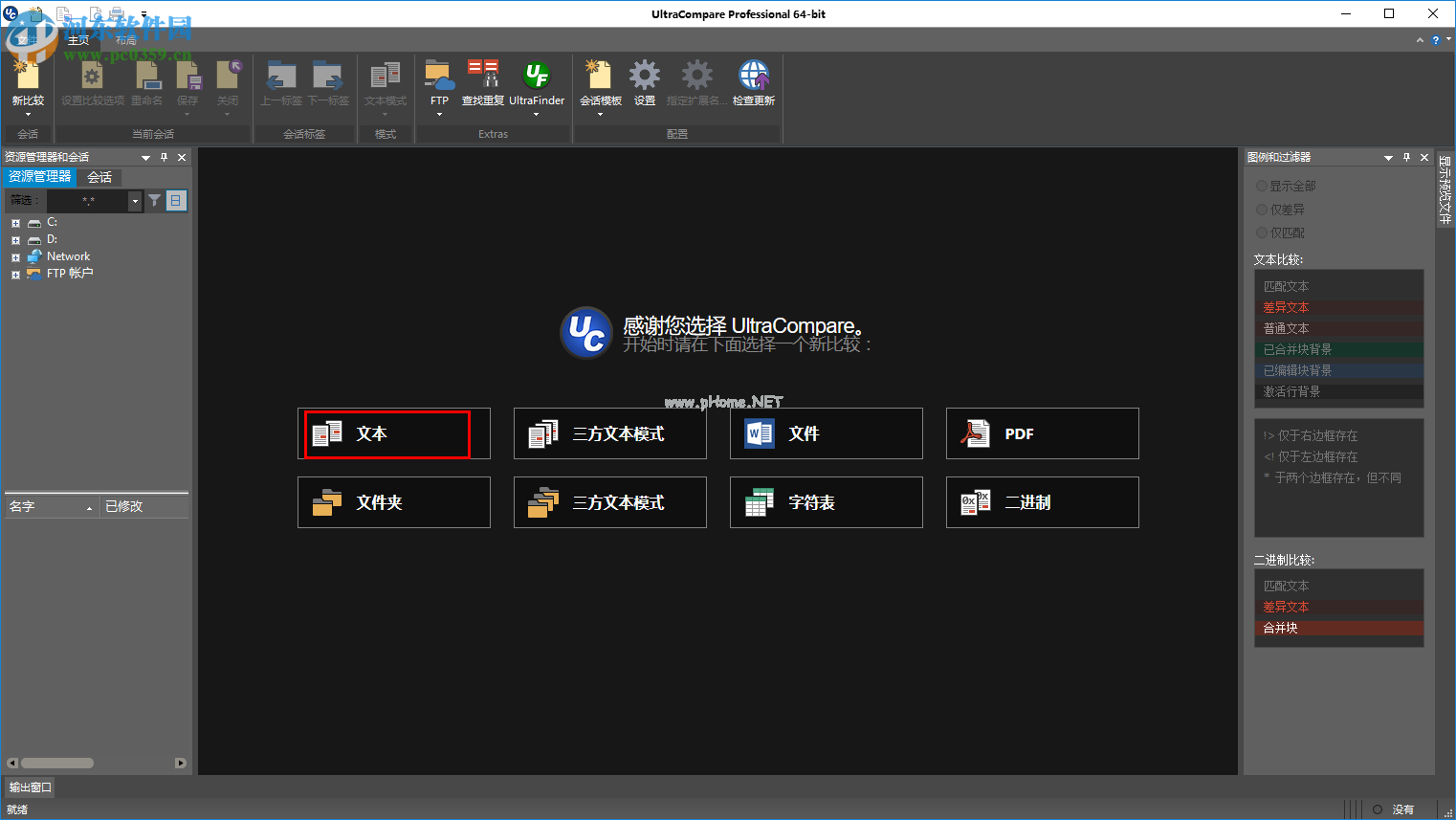Click the 保存 save session icon
The image size is (1456, 820).
point(188,76)
